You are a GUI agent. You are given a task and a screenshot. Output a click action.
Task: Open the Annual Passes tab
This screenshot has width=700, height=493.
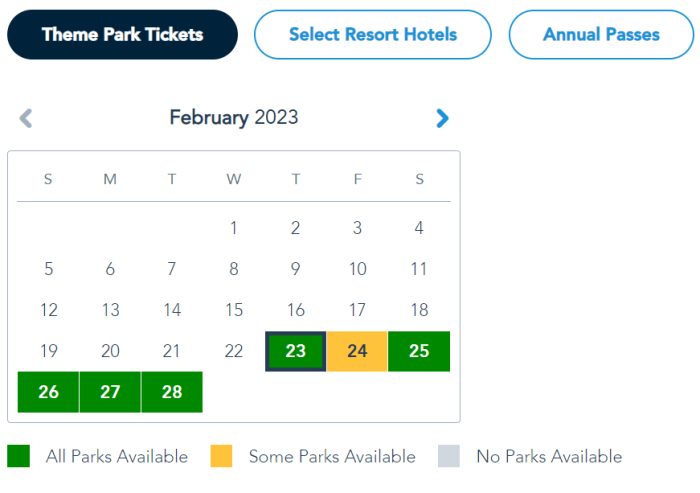point(601,35)
